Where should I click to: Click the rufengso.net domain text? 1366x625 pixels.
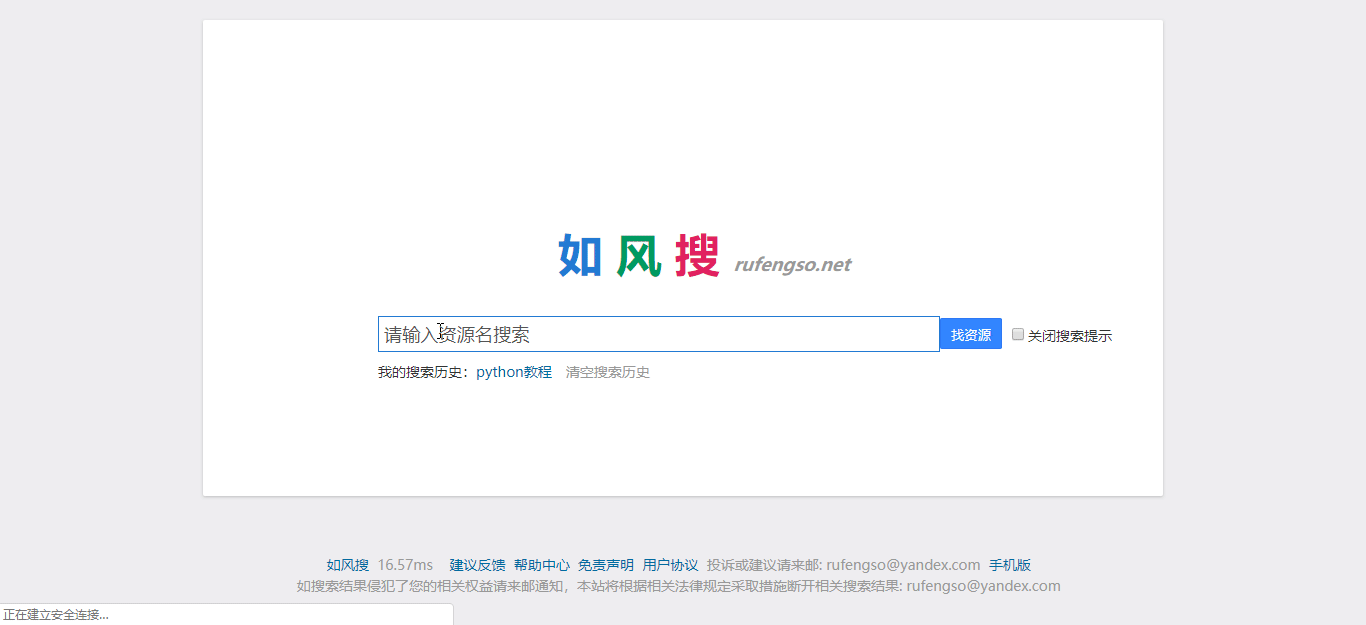(x=793, y=265)
